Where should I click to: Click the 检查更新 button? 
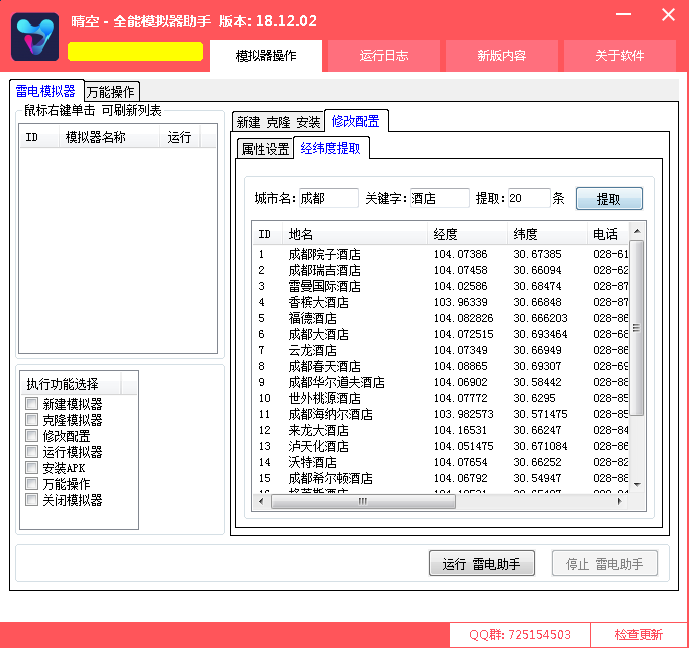pyautogui.click(x=638, y=634)
